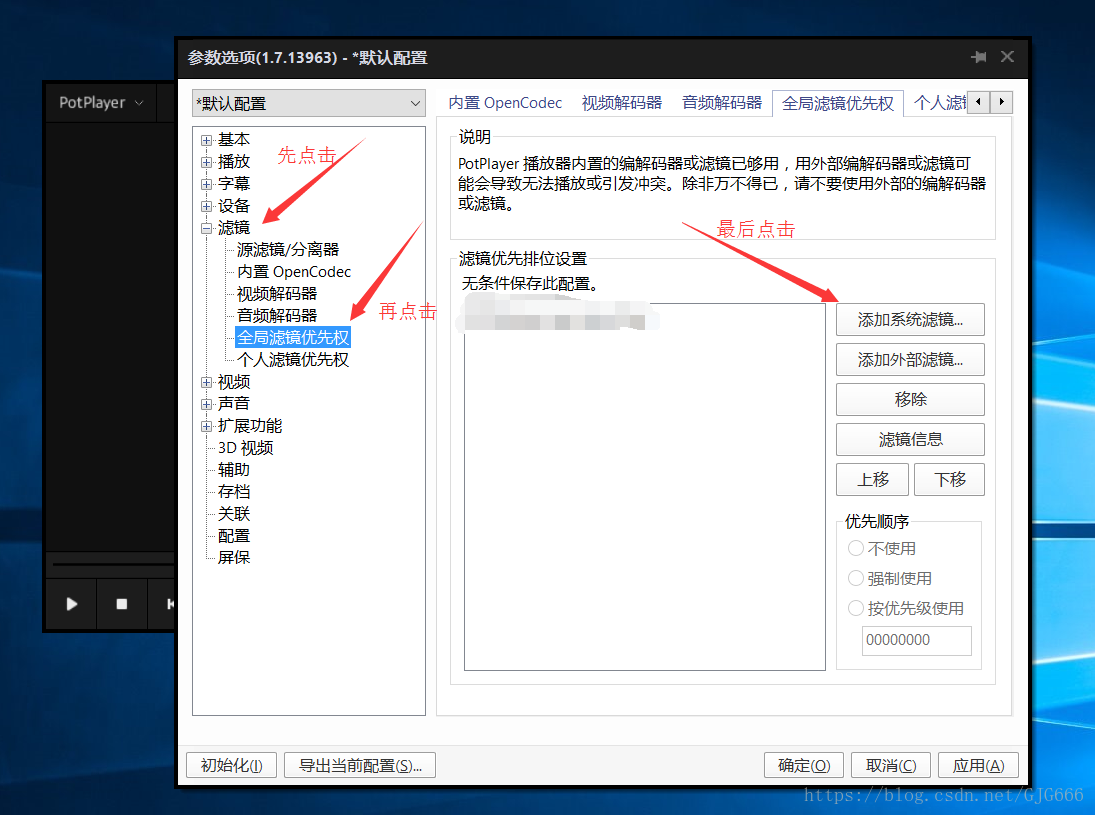
Task: Select 存档 in the tree
Action: [x=233, y=492]
